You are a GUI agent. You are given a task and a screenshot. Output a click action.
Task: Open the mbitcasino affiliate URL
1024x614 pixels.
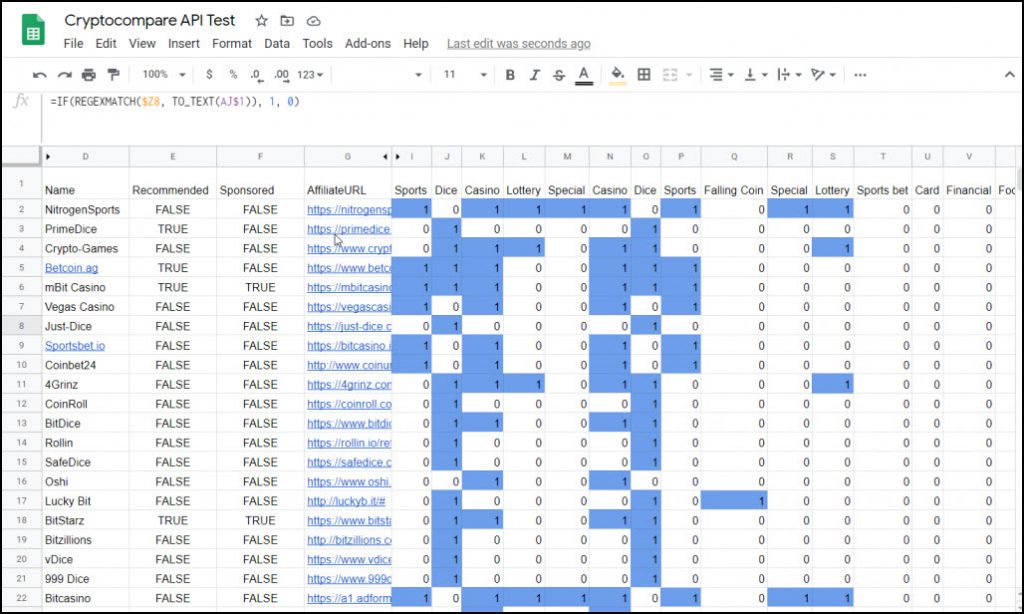[x=349, y=287]
